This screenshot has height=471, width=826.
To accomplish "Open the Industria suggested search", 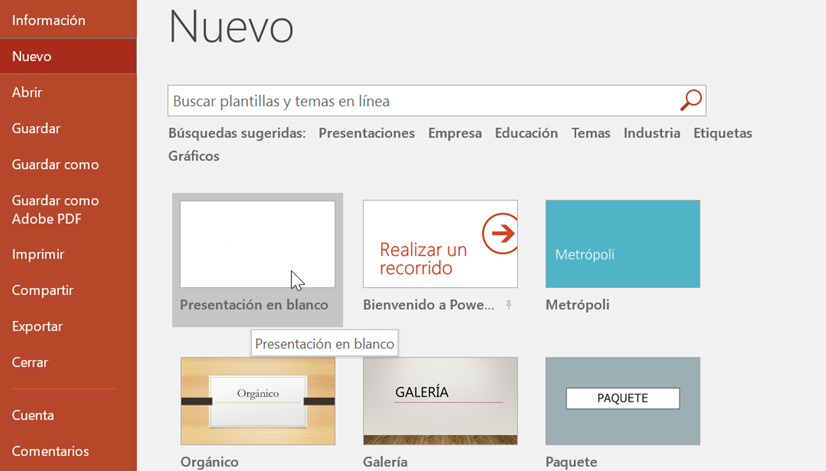I will [x=652, y=133].
